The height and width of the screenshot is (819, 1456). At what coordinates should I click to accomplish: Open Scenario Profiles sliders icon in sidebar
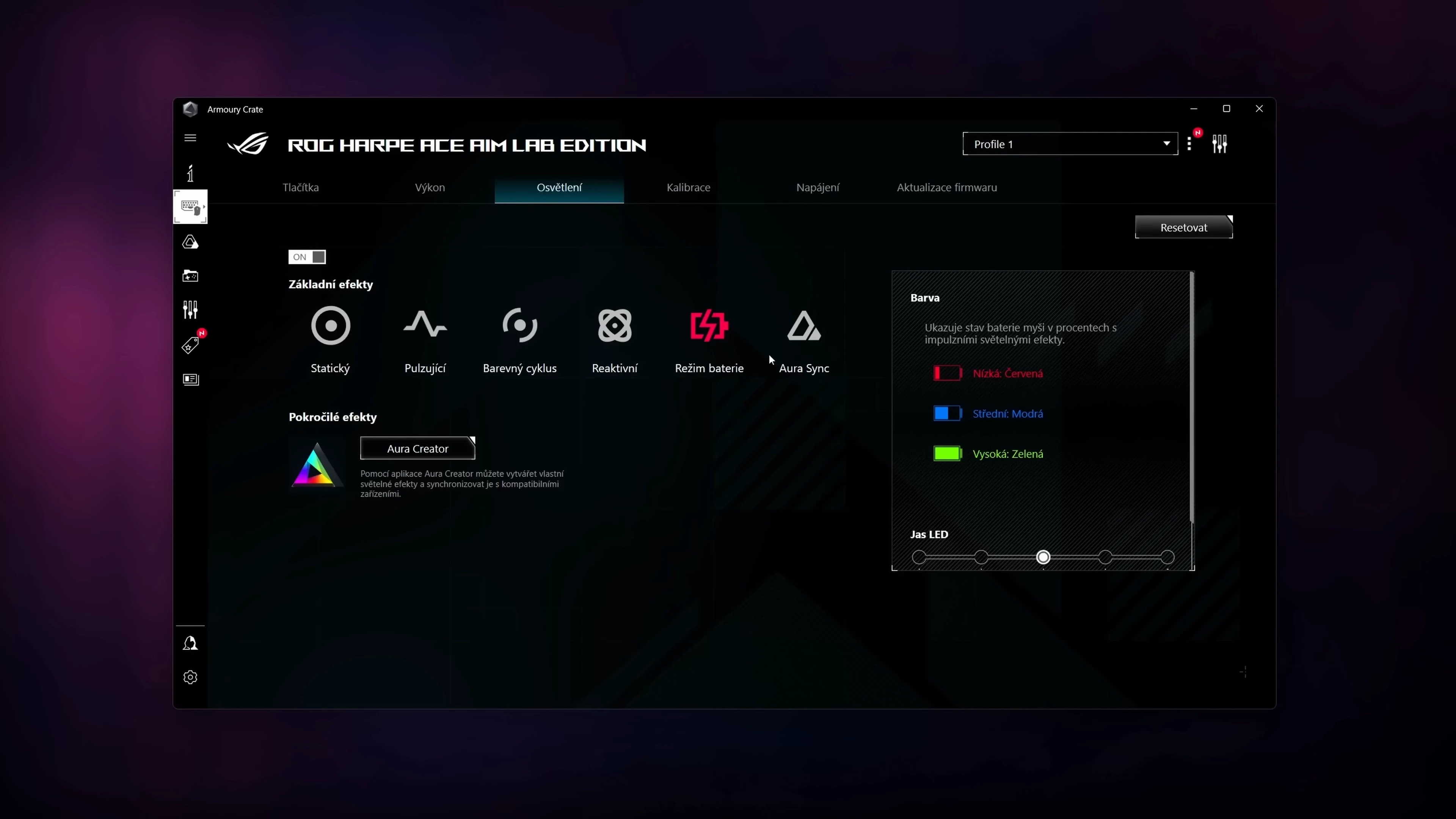(x=190, y=310)
